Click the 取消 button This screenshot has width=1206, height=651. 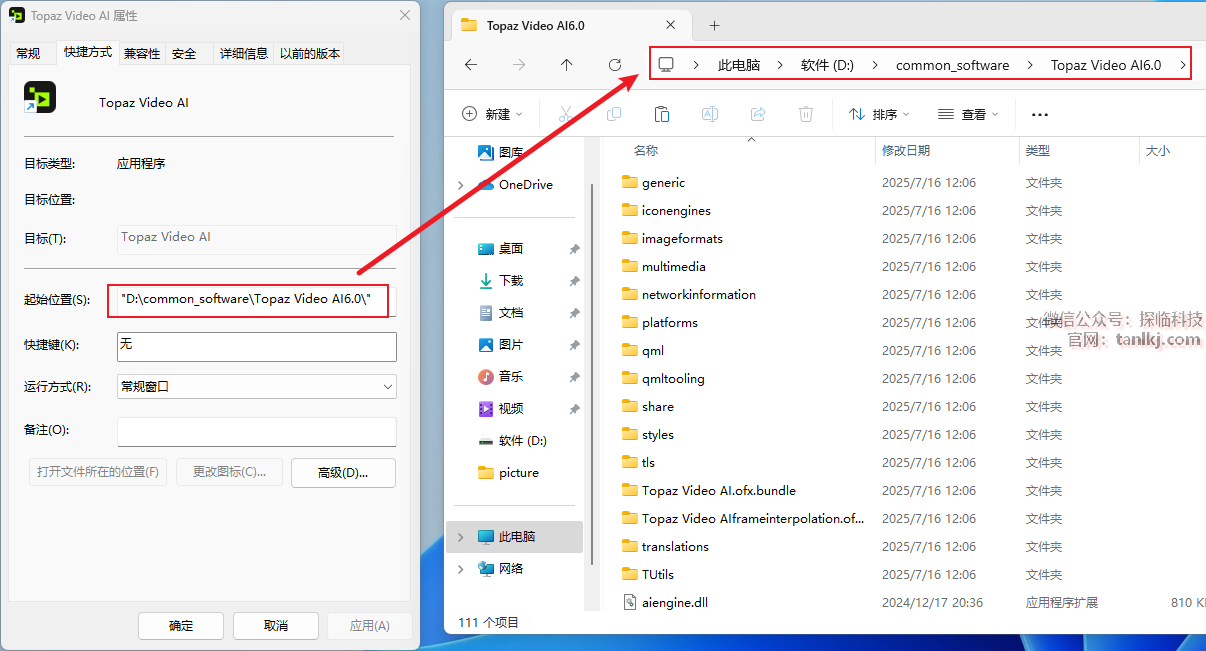point(276,626)
